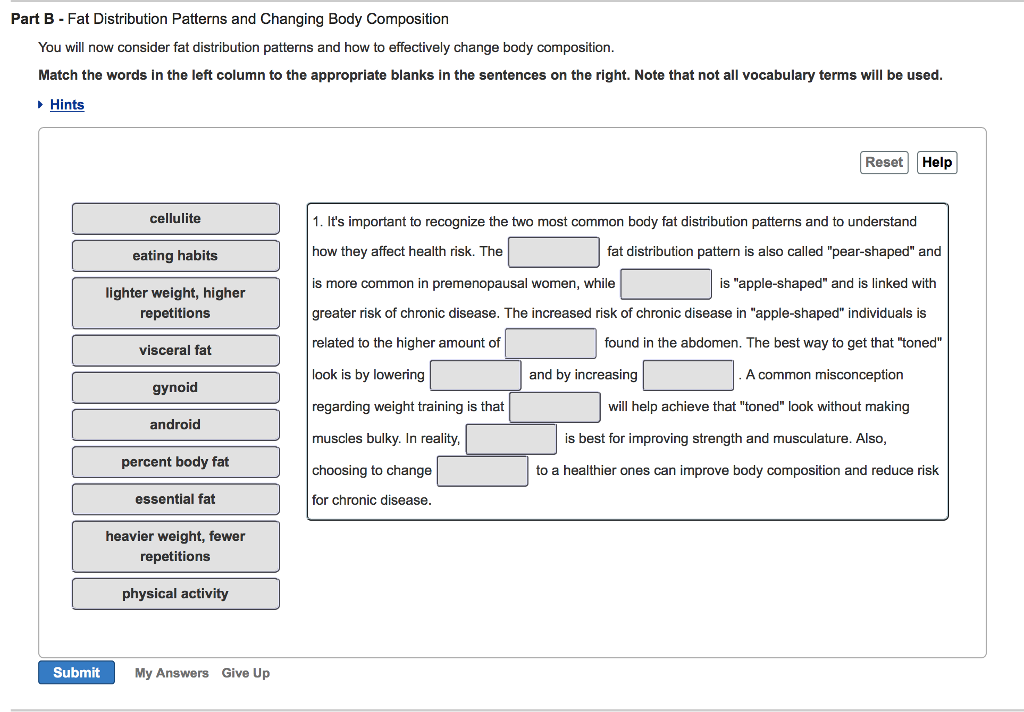Pick the lighter weight, higher repetitions tile
The image size is (1024, 712).
(175, 302)
